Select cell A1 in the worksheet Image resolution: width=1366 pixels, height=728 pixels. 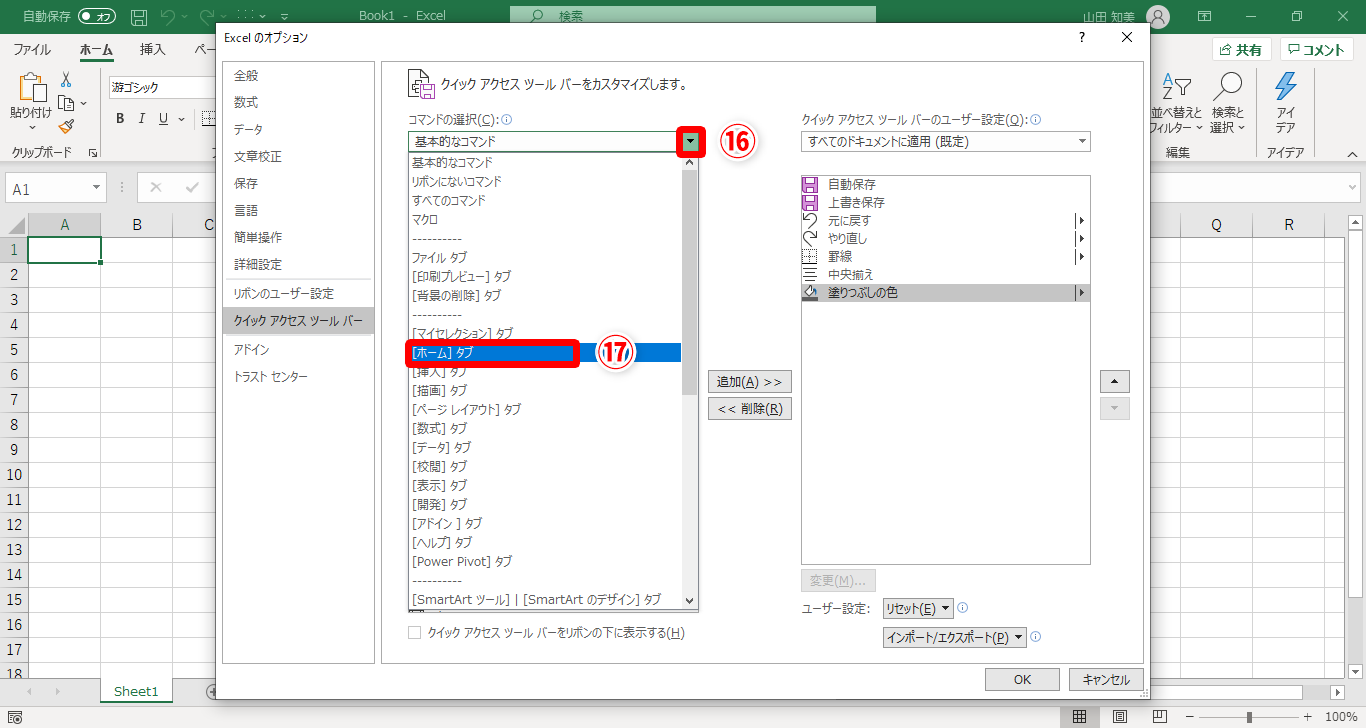[65, 250]
